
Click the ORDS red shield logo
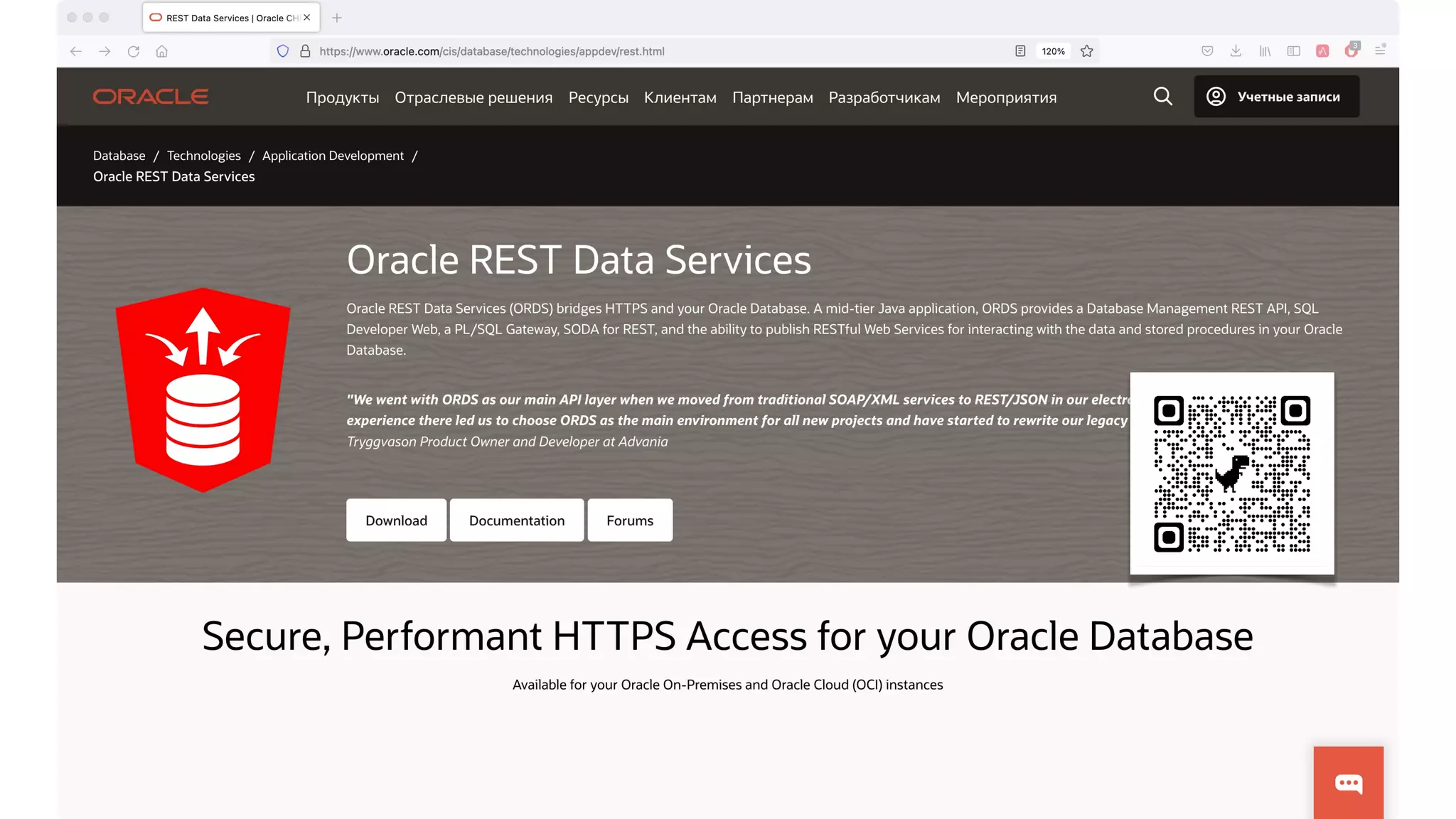[203, 390]
